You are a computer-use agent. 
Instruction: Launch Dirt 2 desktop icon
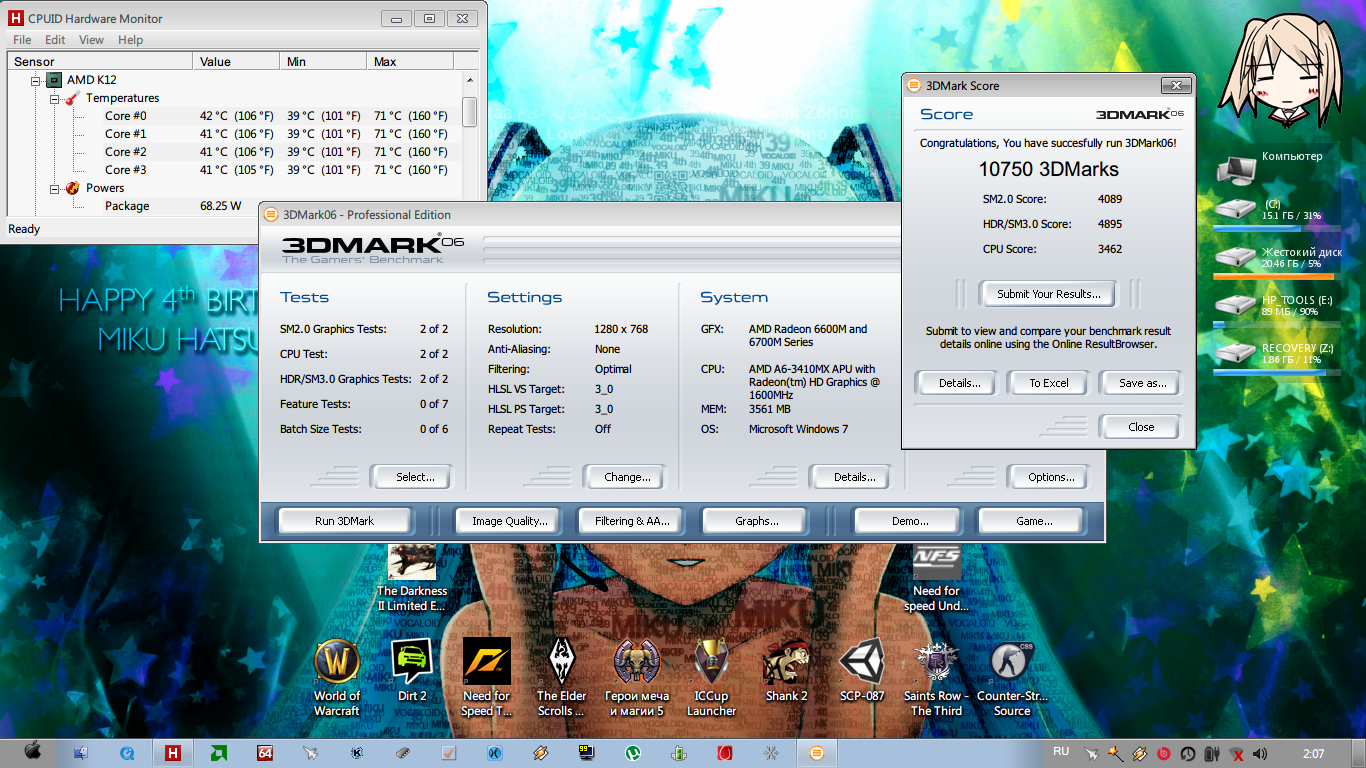[x=412, y=670]
